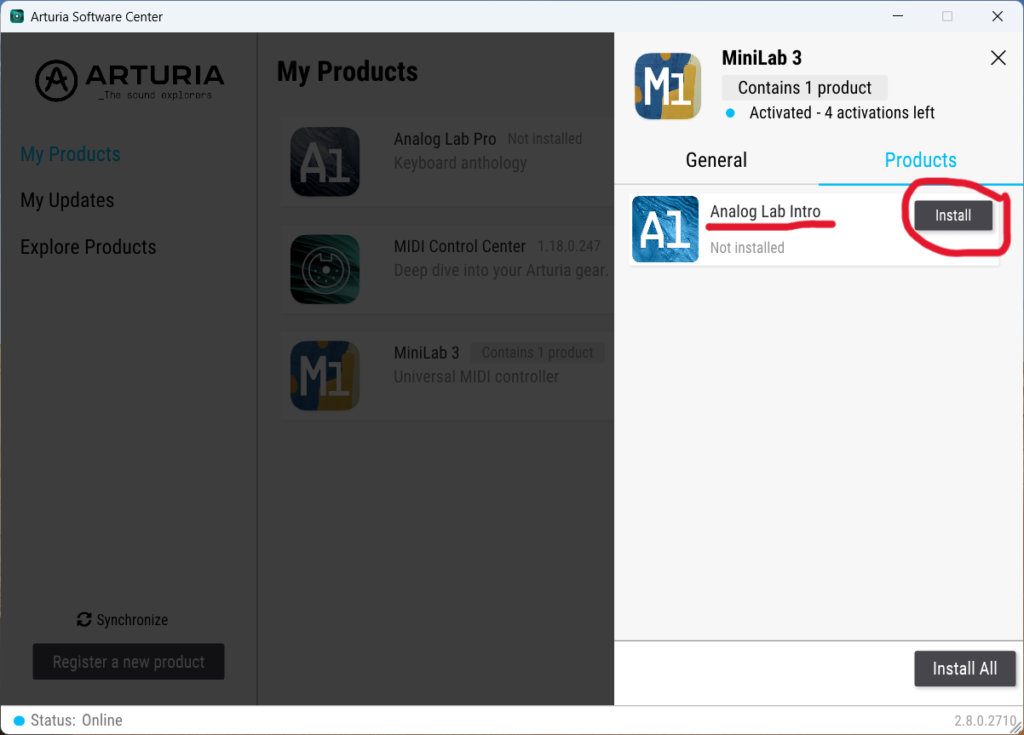1024x735 pixels.
Task: Install Analog Lab Intro
Action: (953, 216)
